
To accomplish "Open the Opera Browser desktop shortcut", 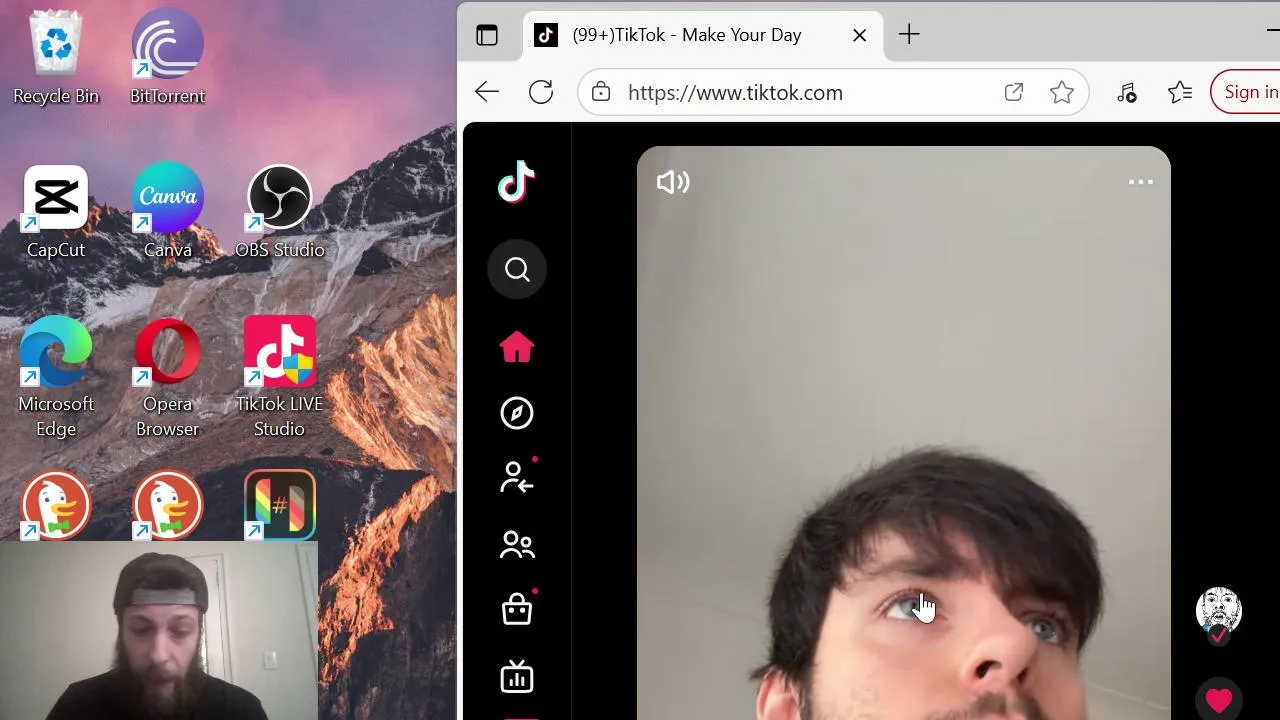I will [x=167, y=378].
